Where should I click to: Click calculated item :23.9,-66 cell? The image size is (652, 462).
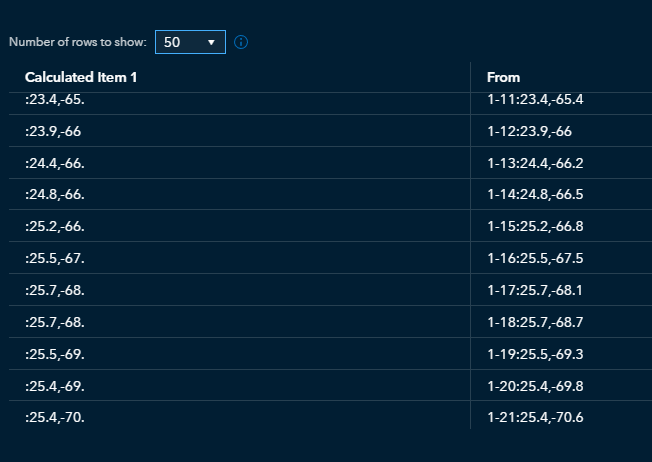(53, 131)
